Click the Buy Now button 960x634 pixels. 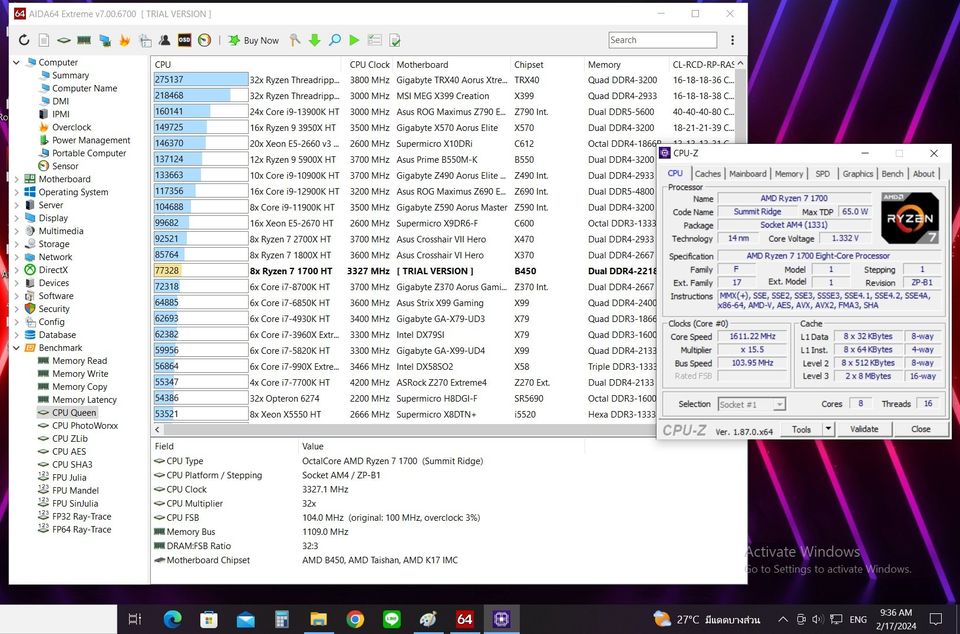click(253, 40)
